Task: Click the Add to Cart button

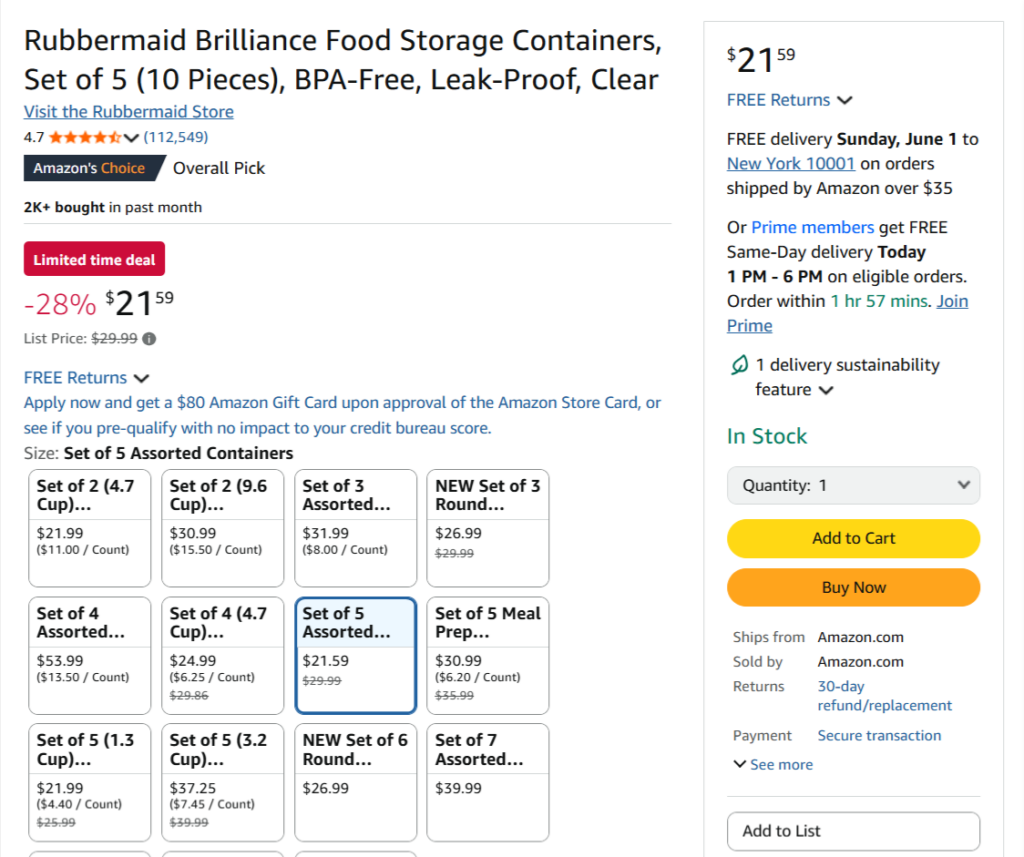Action: click(x=853, y=538)
